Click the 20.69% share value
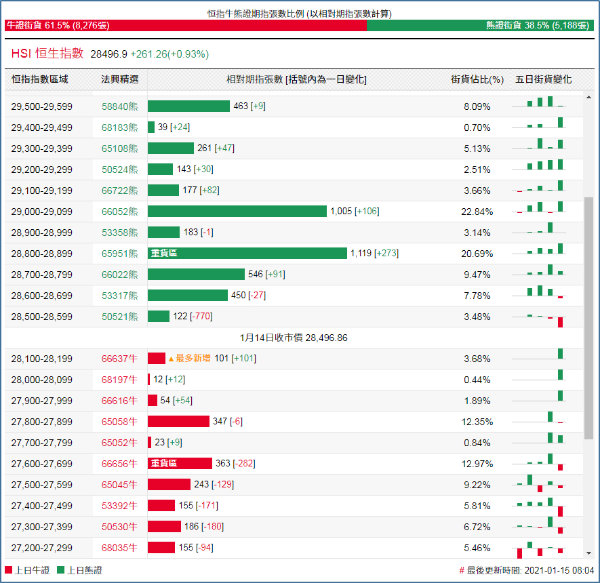The image size is (600, 583). tap(477, 254)
